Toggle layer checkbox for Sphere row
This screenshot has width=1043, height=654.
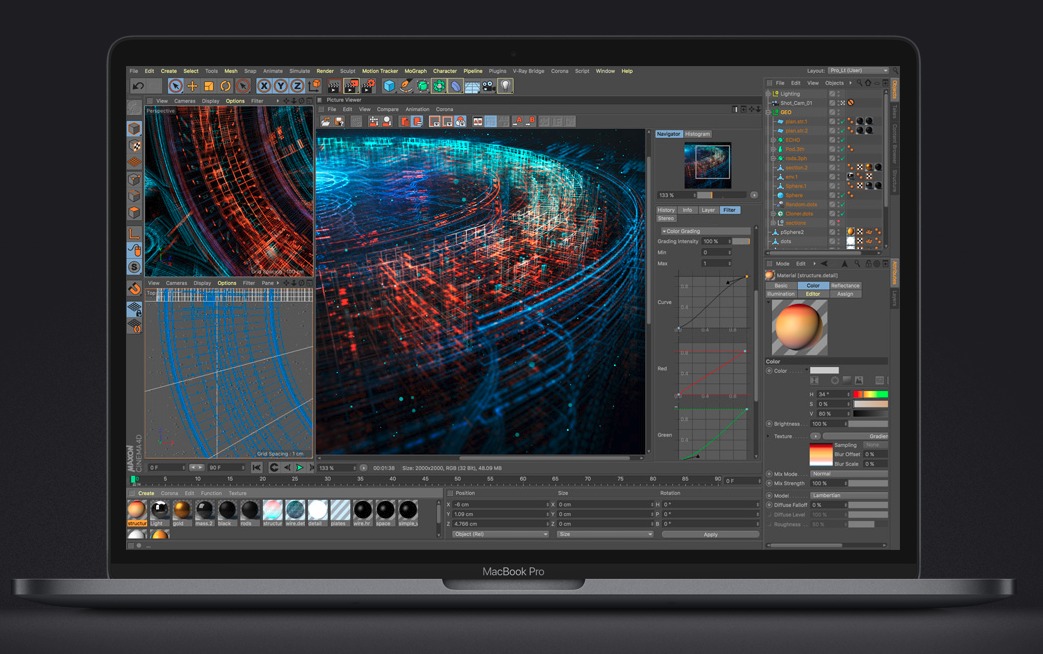[x=832, y=196]
